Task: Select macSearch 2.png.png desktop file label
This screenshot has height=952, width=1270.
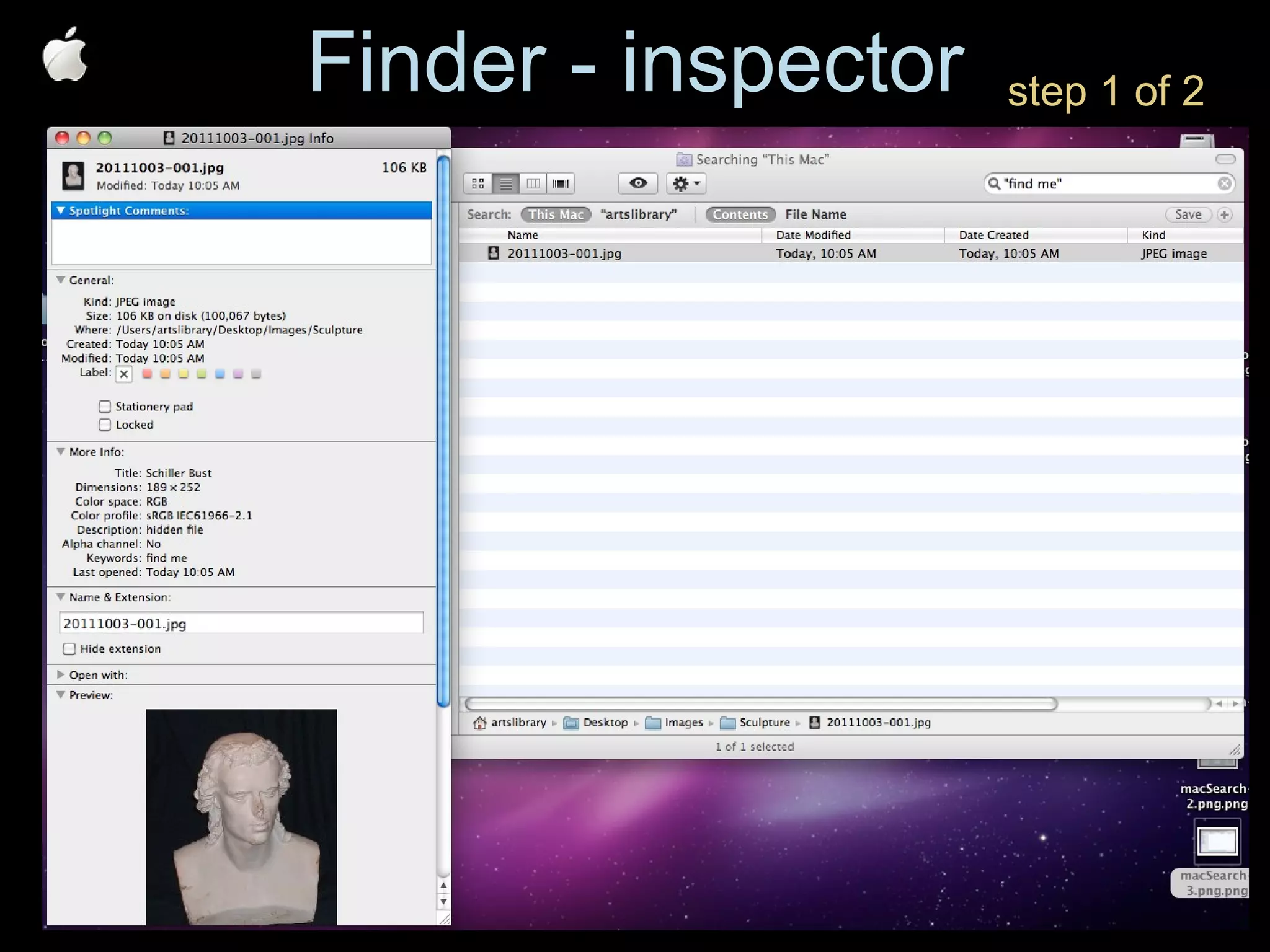Action: click(1214, 796)
